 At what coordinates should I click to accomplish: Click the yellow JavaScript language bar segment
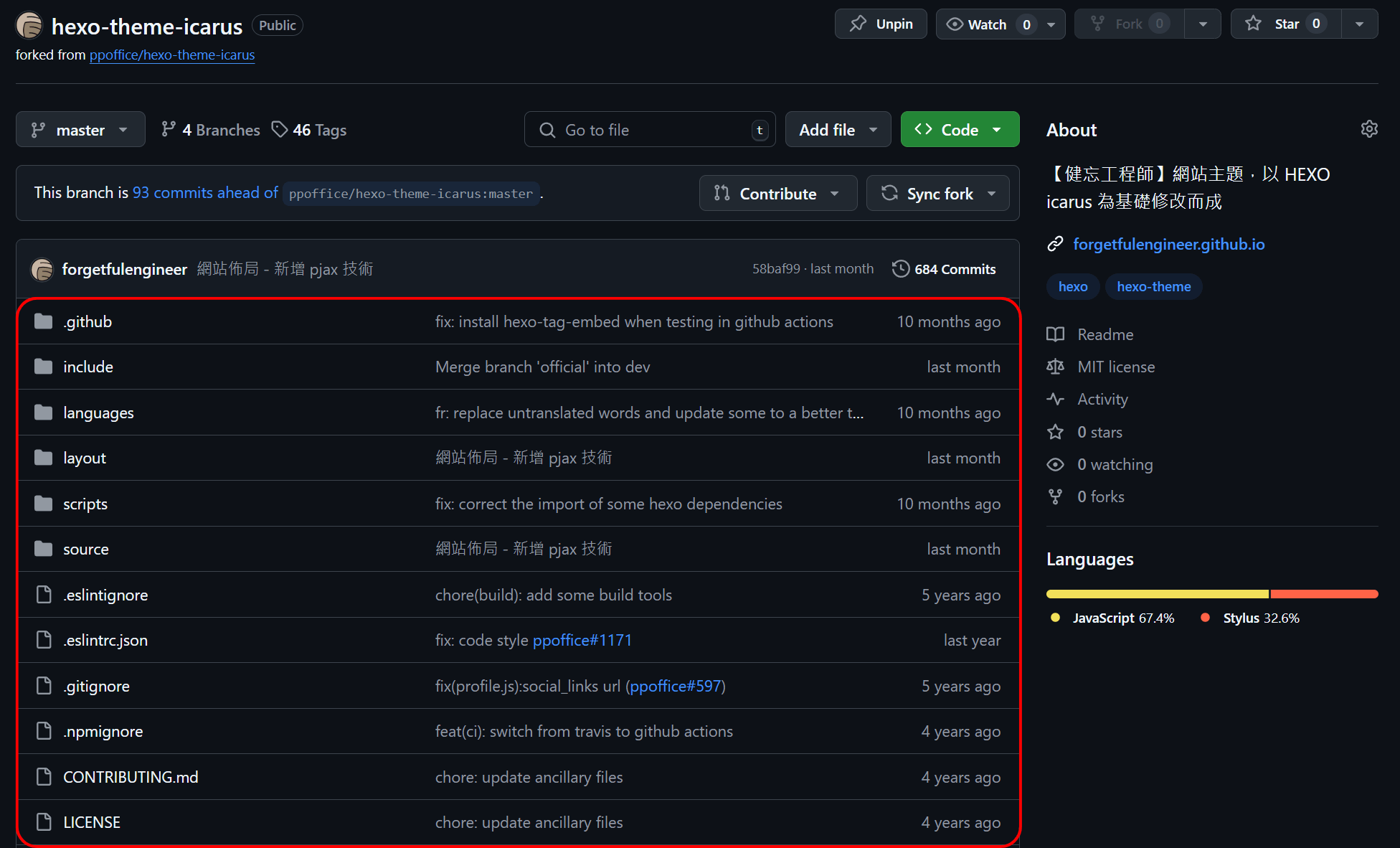pyautogui.click(x=1157, y=594)
